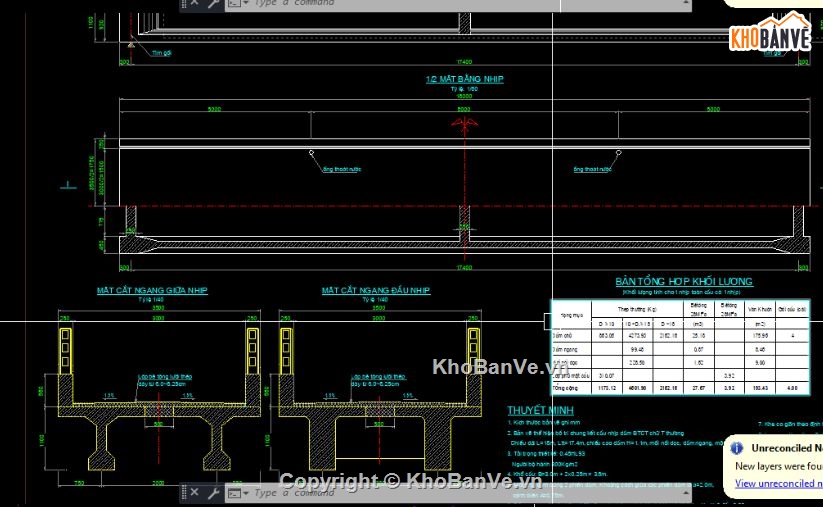Click the command prompt icon on bottom command line
Screen dimensions: 823x507
pos(234,493)
